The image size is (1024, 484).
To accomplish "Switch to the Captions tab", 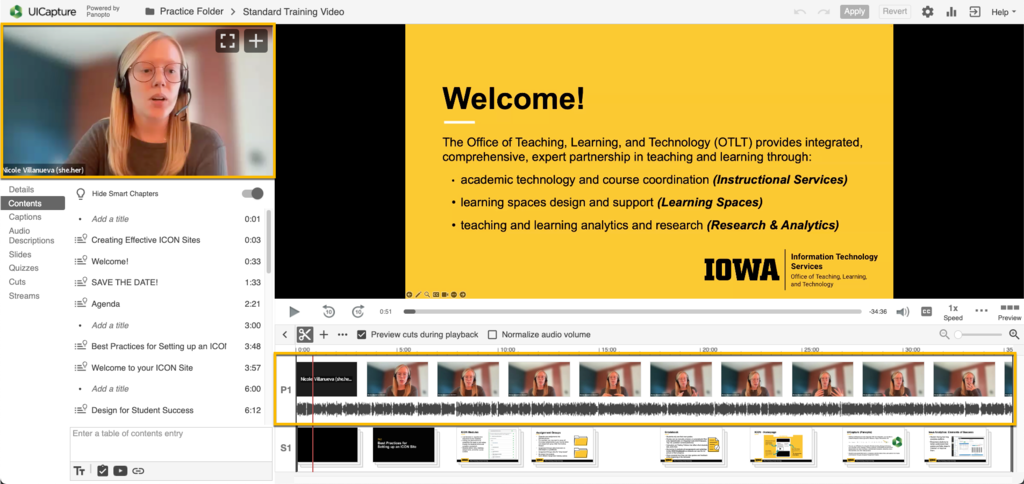I will point(25,217).
